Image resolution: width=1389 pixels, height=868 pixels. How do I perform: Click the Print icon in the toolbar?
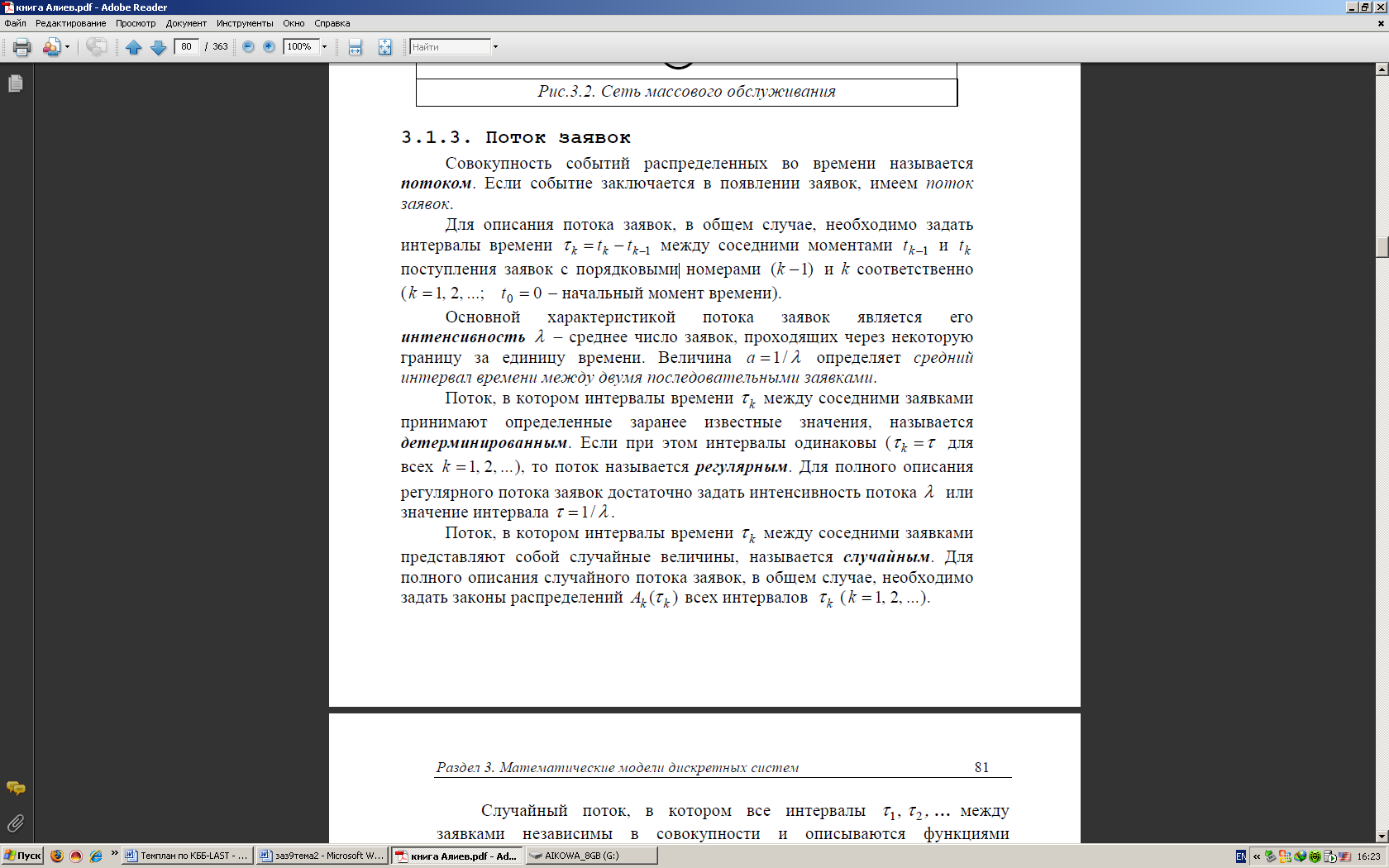tap(22, 47)
